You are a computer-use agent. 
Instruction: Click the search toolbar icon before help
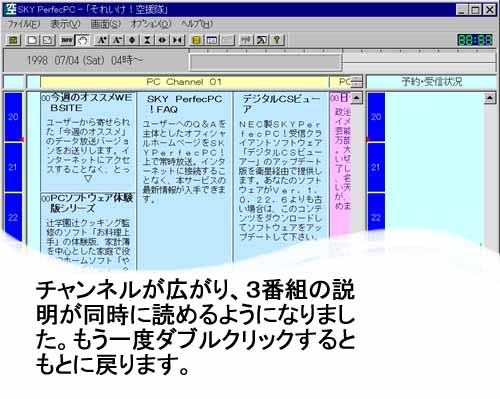point(261,40)
